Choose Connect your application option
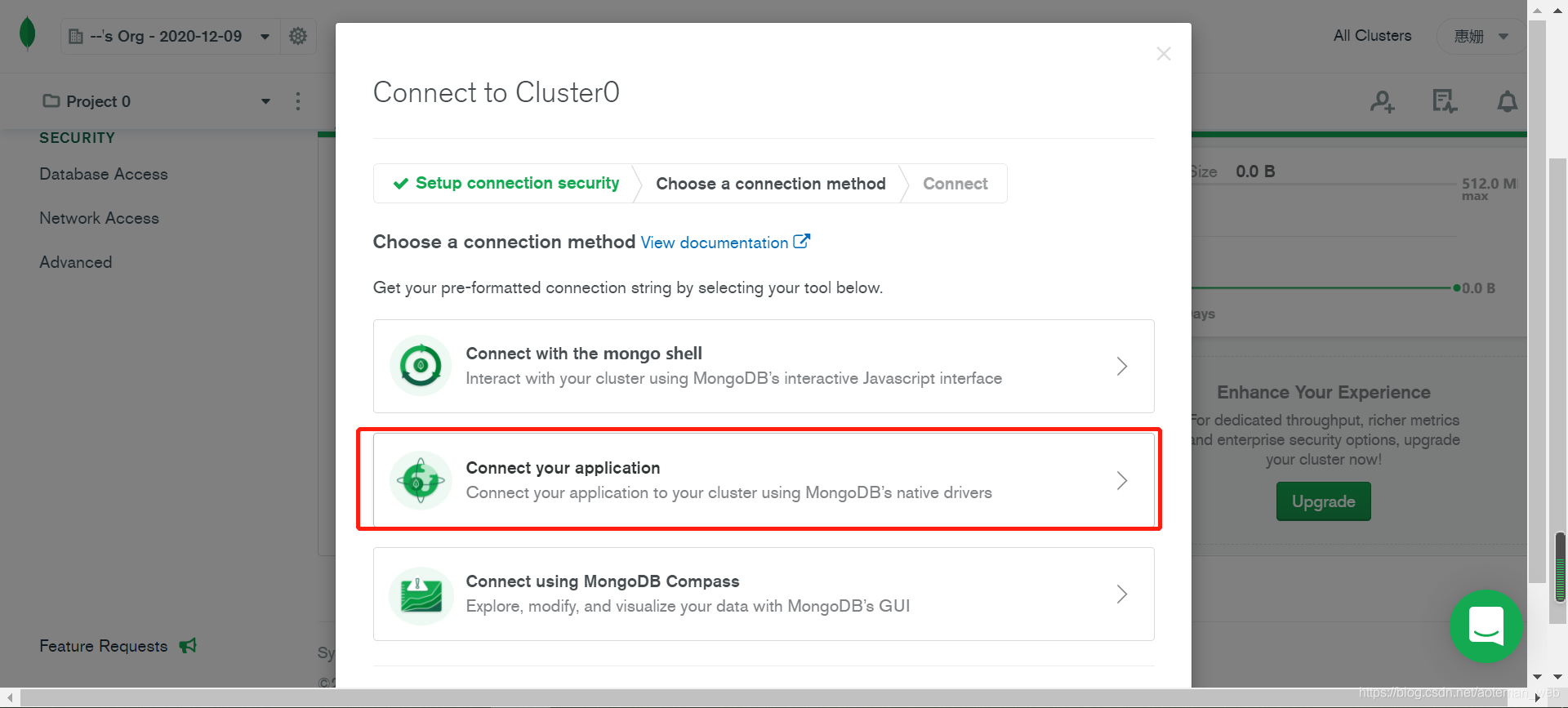The image size is (1568, 708). pos(764,480)
